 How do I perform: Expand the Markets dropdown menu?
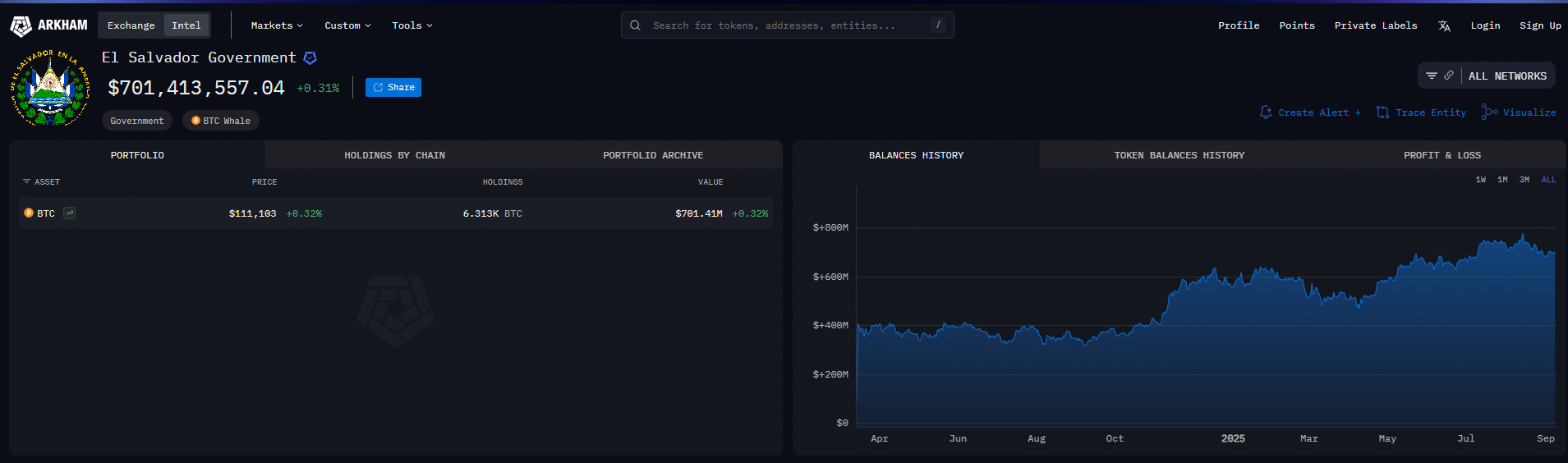[x=277, y=25]
